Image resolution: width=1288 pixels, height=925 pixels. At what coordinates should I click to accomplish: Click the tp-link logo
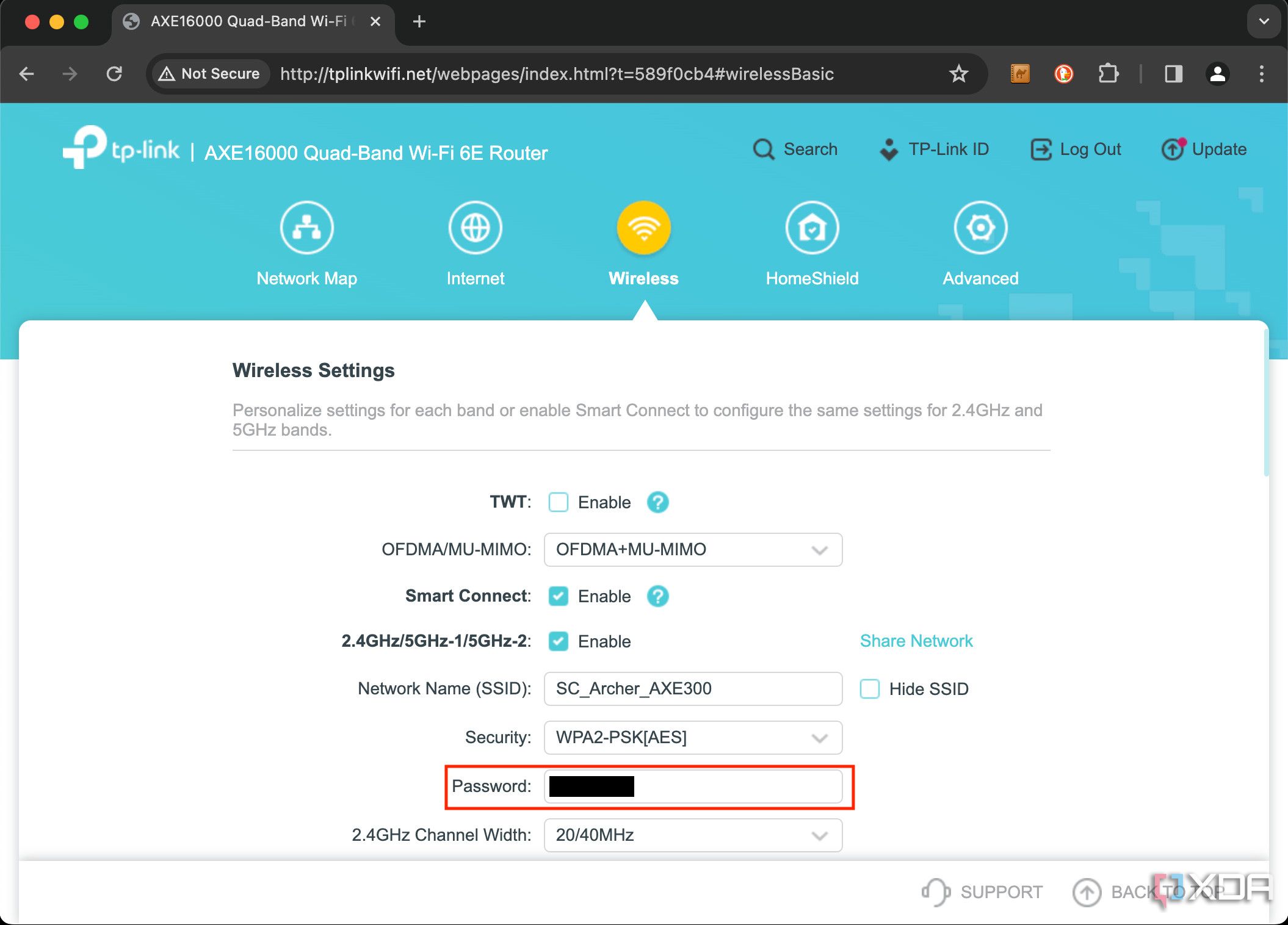[121, 147]
